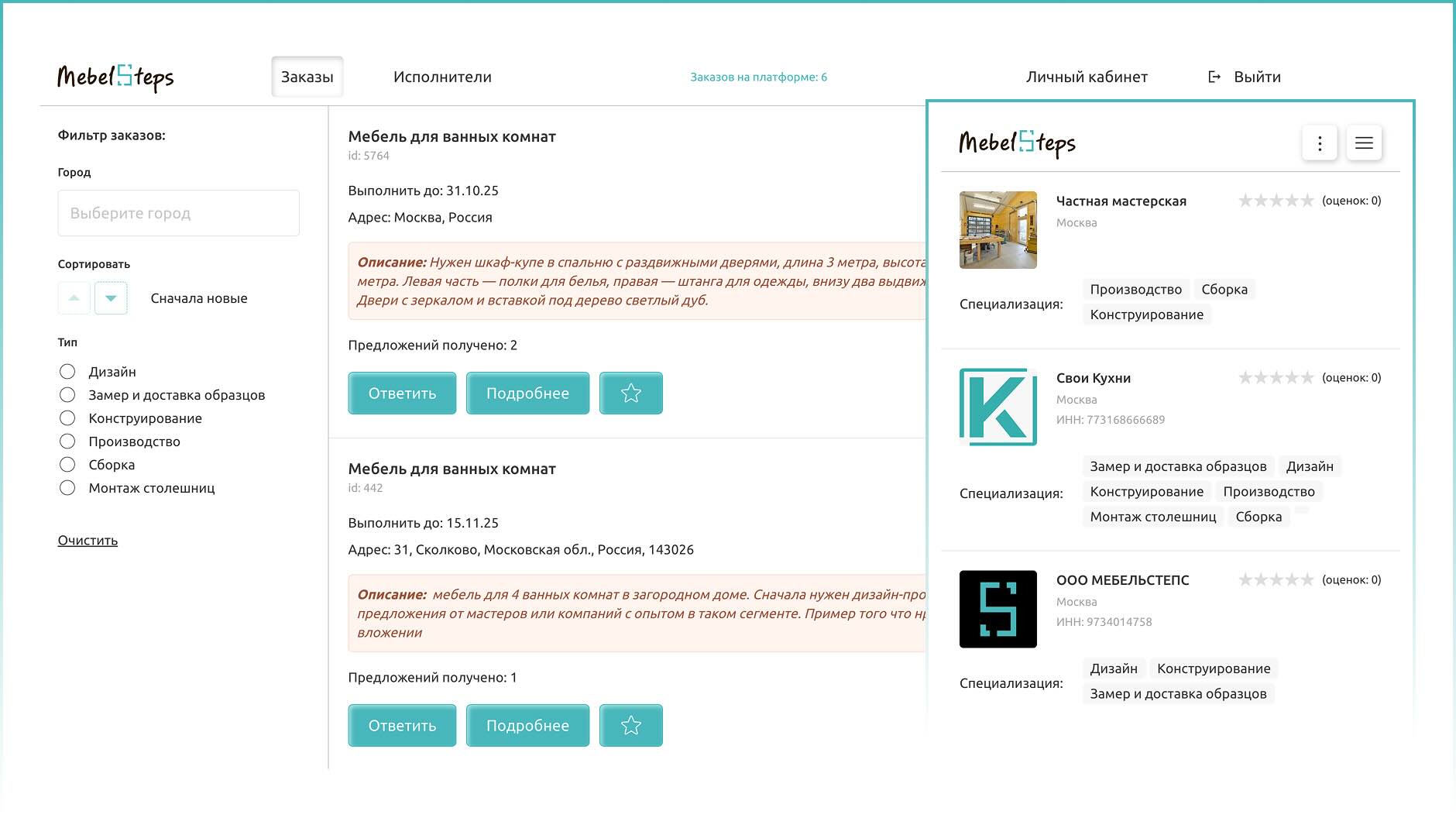The width and height of the screenshot is (1456, 818).
Task: Click the id: 5764 order title
Action: (x=452, y=136)
